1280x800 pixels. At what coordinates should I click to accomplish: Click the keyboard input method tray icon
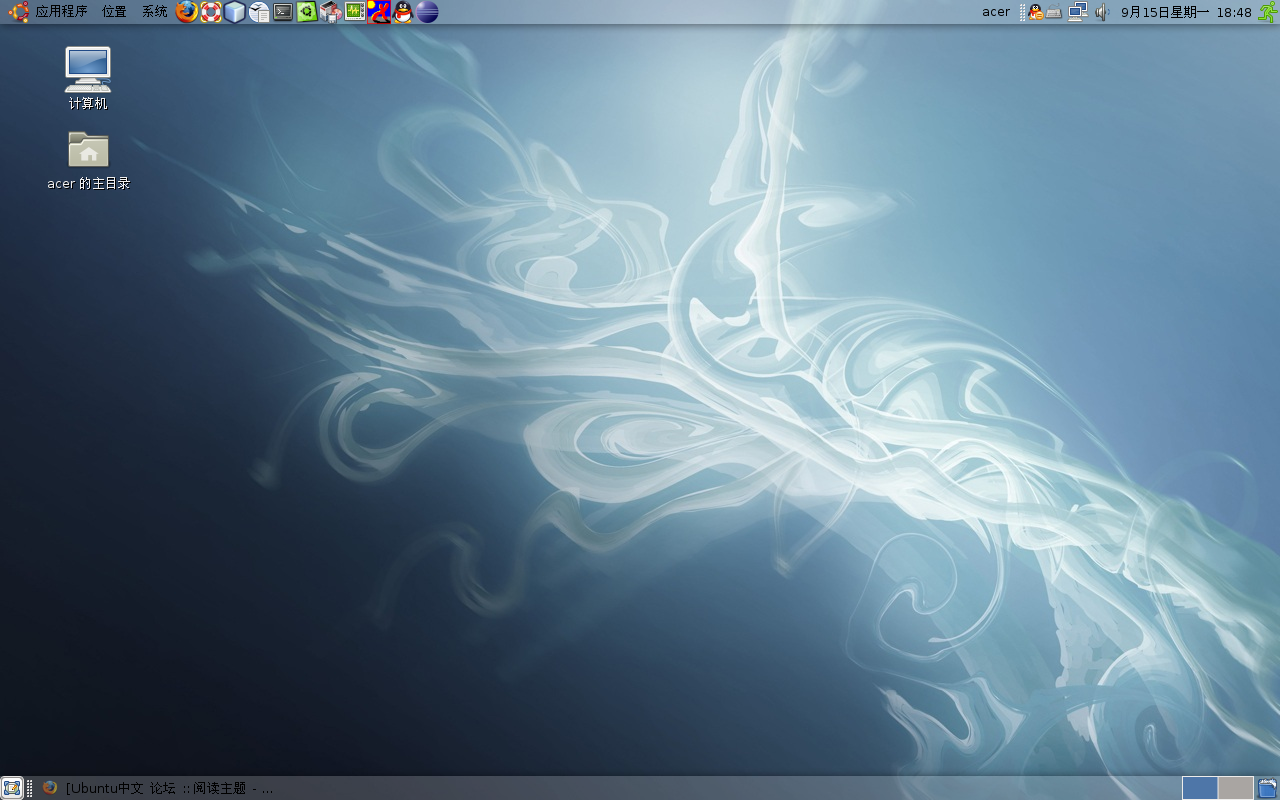1054,13
